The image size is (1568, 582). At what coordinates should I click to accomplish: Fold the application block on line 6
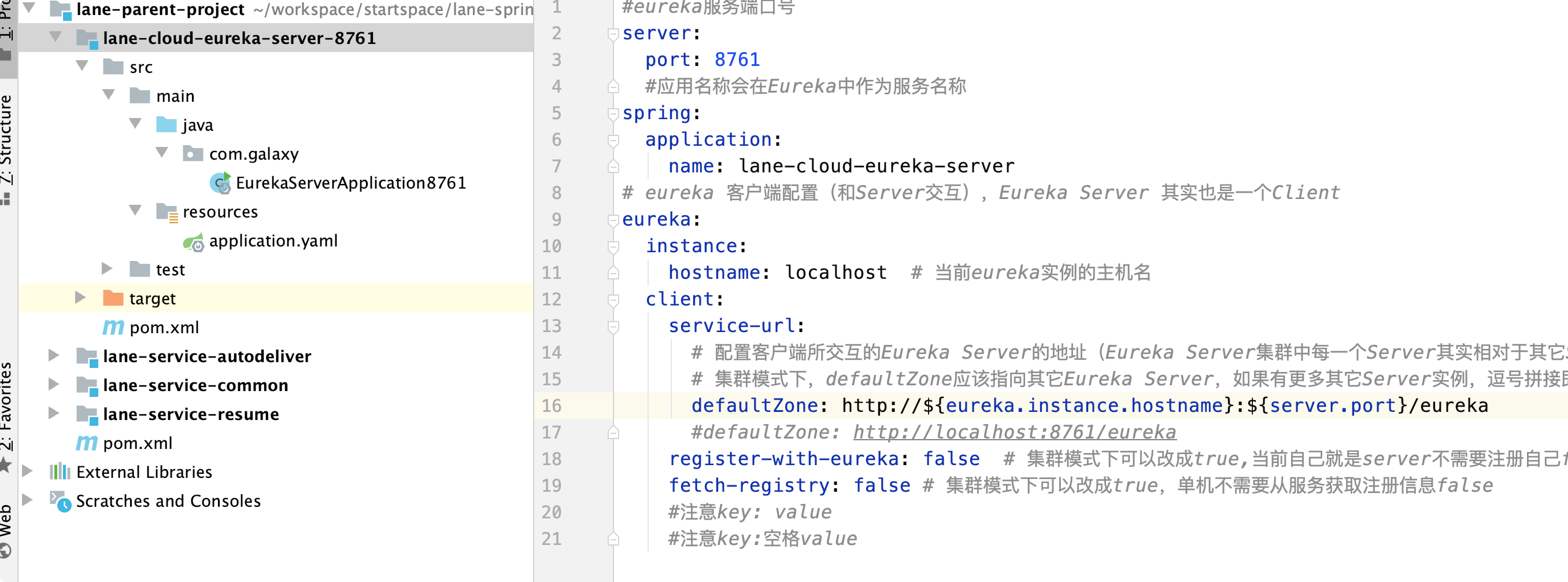click(x=613, y=141)
